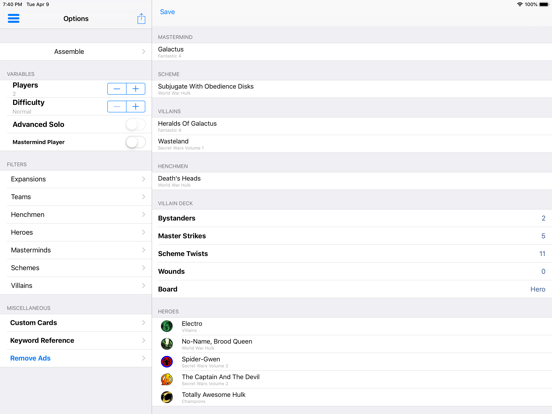The width and height of the screenshot is (552, 414).
Task: Click the Board Hero value
Action: [x=538, y=289]
